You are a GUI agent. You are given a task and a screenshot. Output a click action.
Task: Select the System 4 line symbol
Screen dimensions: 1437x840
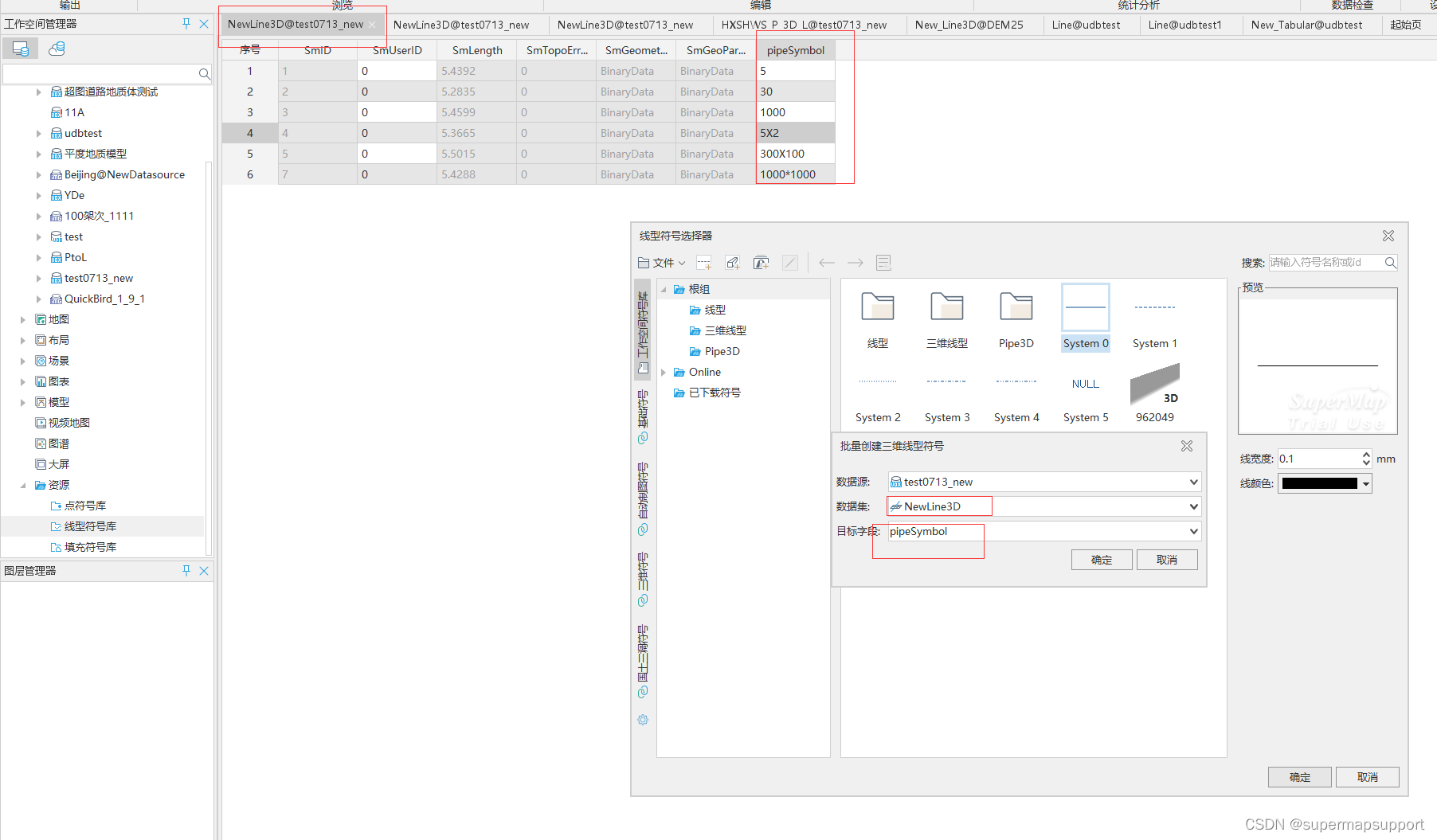1016,393
